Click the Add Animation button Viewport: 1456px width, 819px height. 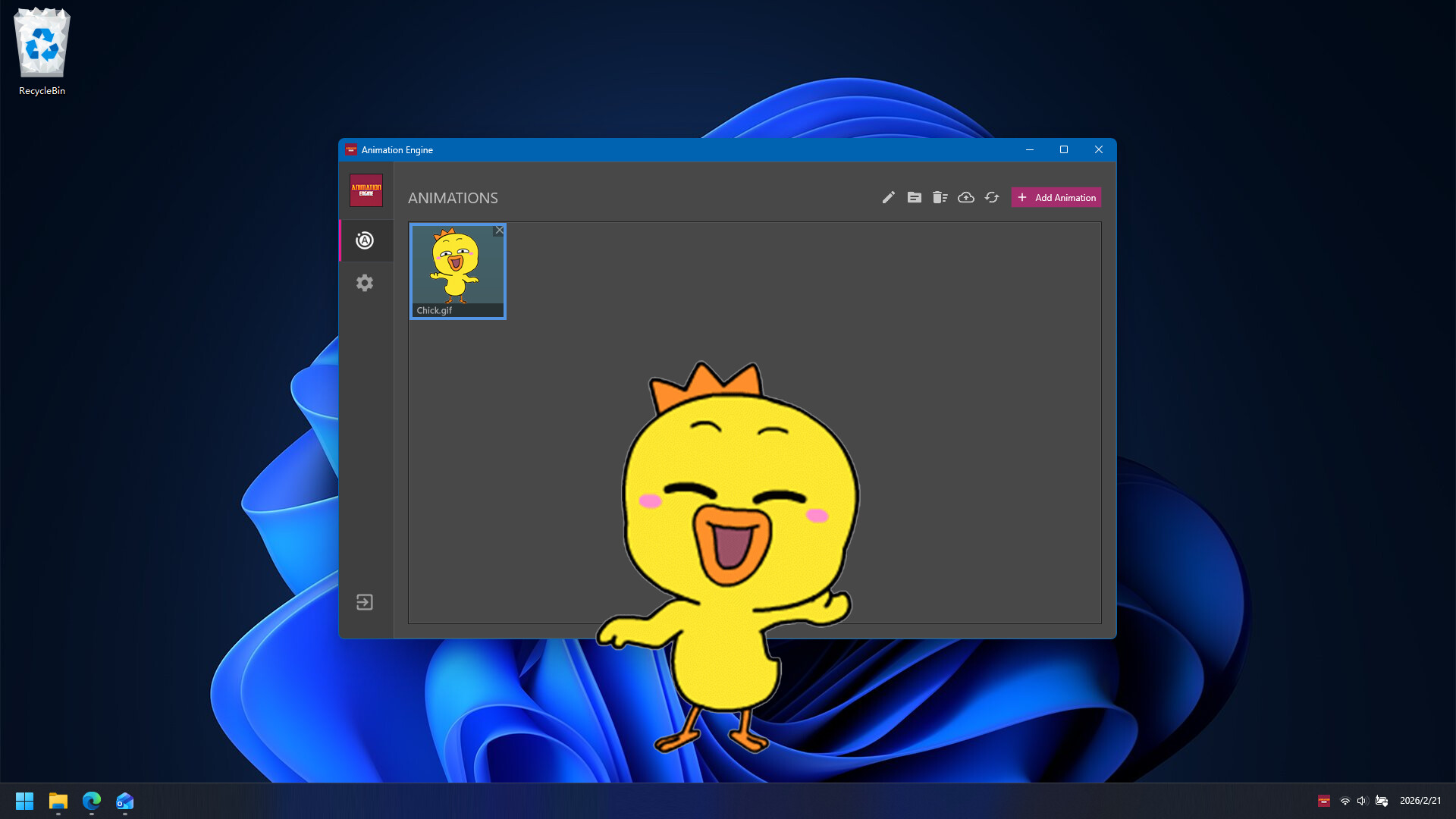pyautogui.click(x=1056, y=197)
